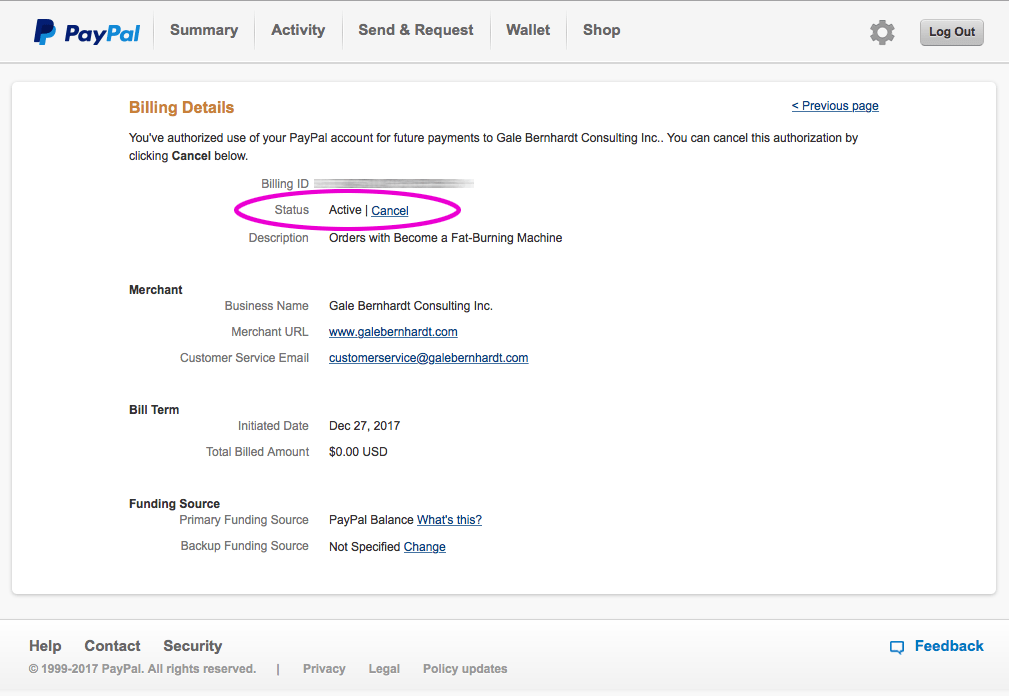Open Send & Request tab

tap(416, 30)
